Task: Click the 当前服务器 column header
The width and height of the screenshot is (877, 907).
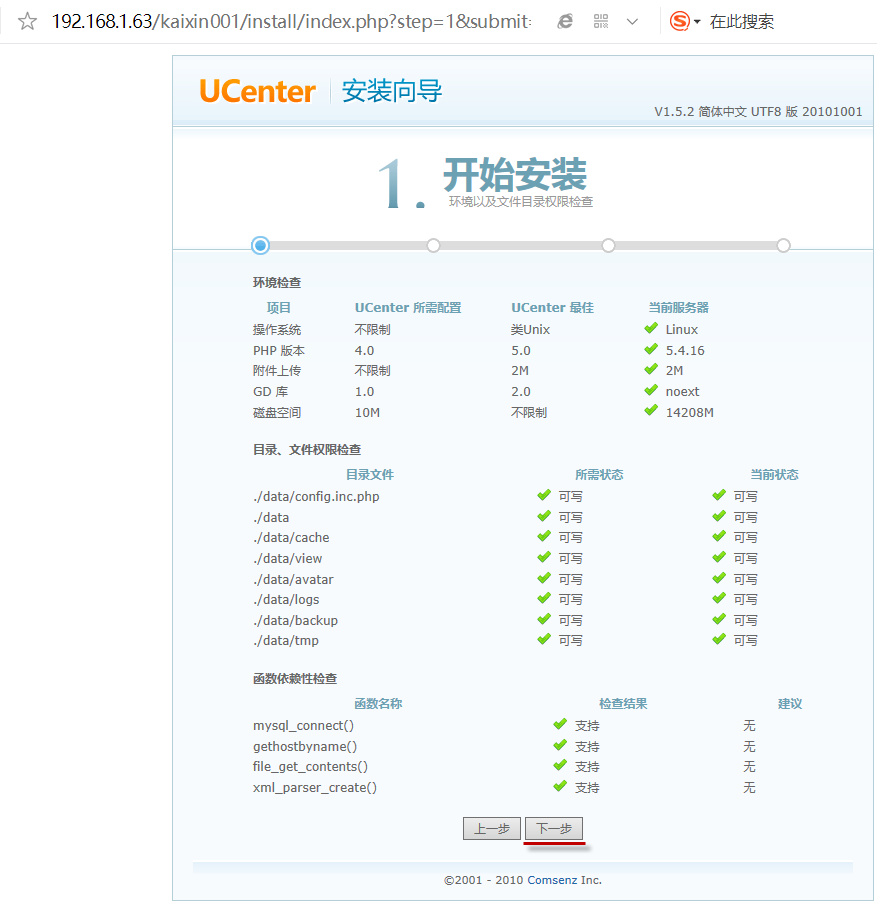Action: pos(678,308)
